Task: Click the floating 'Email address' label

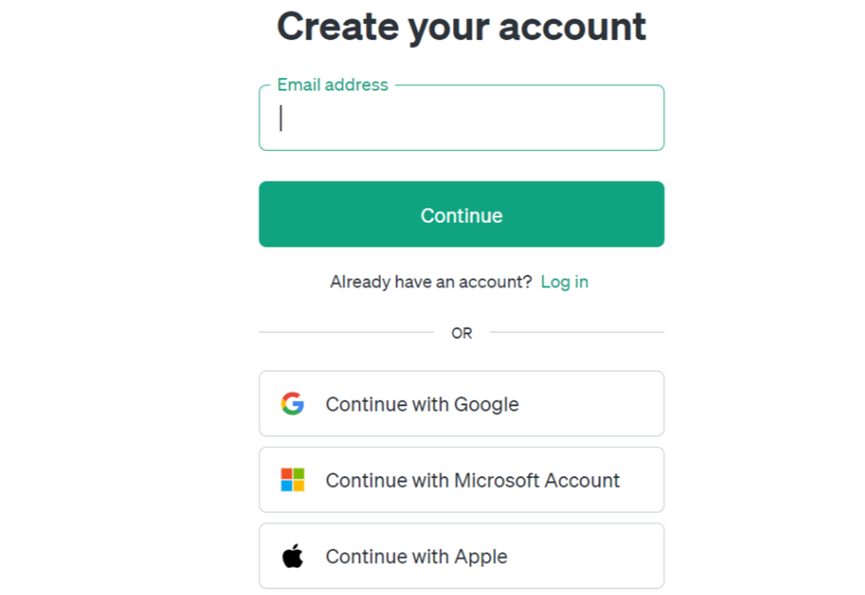Action: 332,85
